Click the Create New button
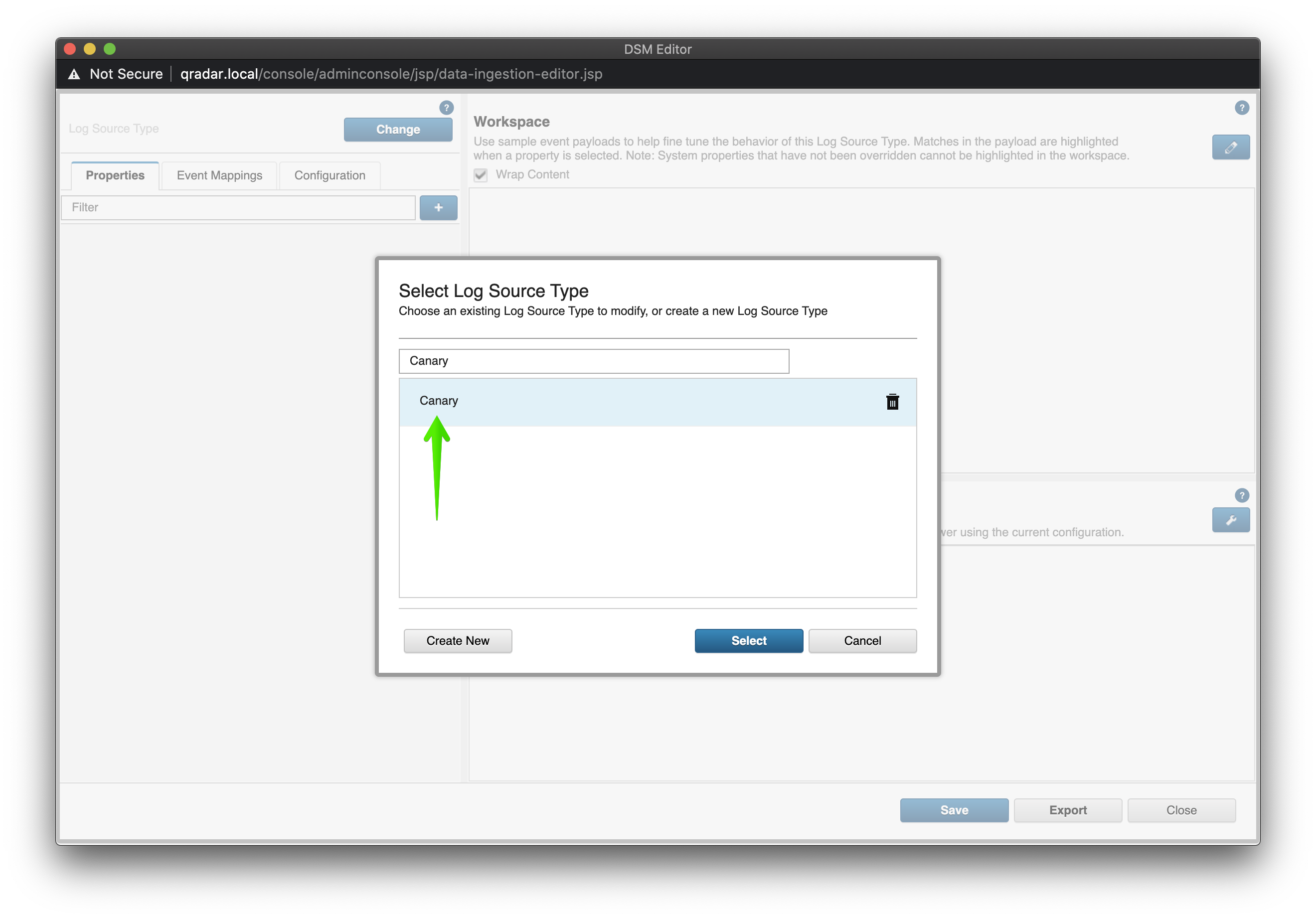 coord(458,640)
